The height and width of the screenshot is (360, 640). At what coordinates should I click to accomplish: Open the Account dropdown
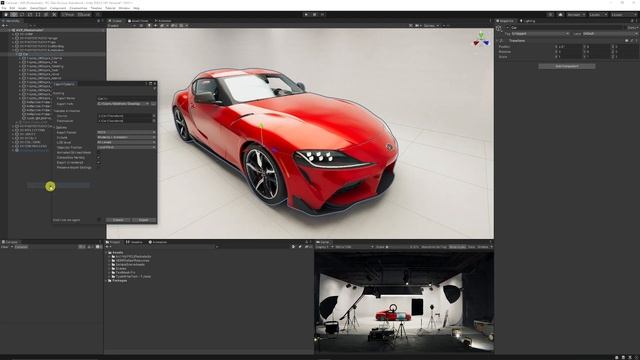(576, 14)
